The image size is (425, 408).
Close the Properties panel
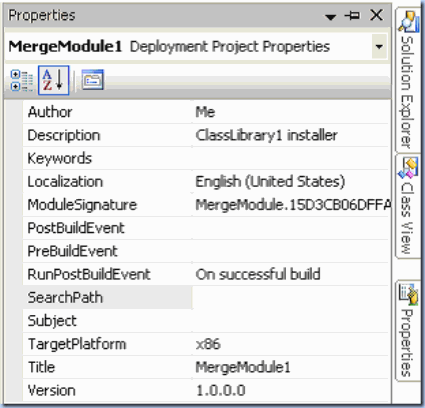[377, 15]
